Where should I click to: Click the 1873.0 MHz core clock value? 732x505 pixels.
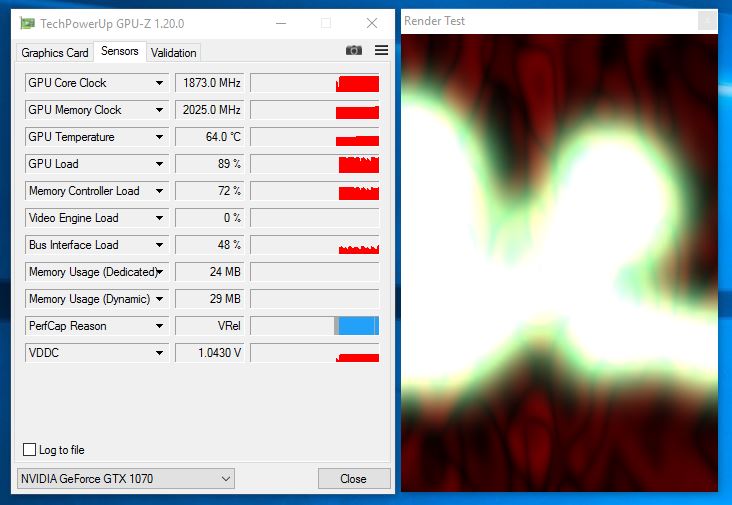point(210,83)
